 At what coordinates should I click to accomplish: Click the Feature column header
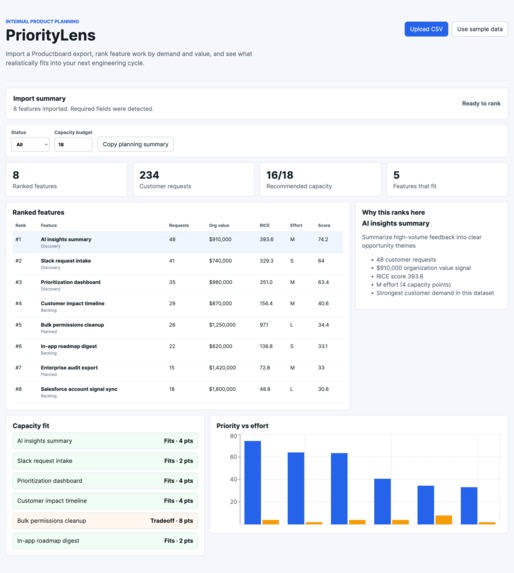(49, 225)
